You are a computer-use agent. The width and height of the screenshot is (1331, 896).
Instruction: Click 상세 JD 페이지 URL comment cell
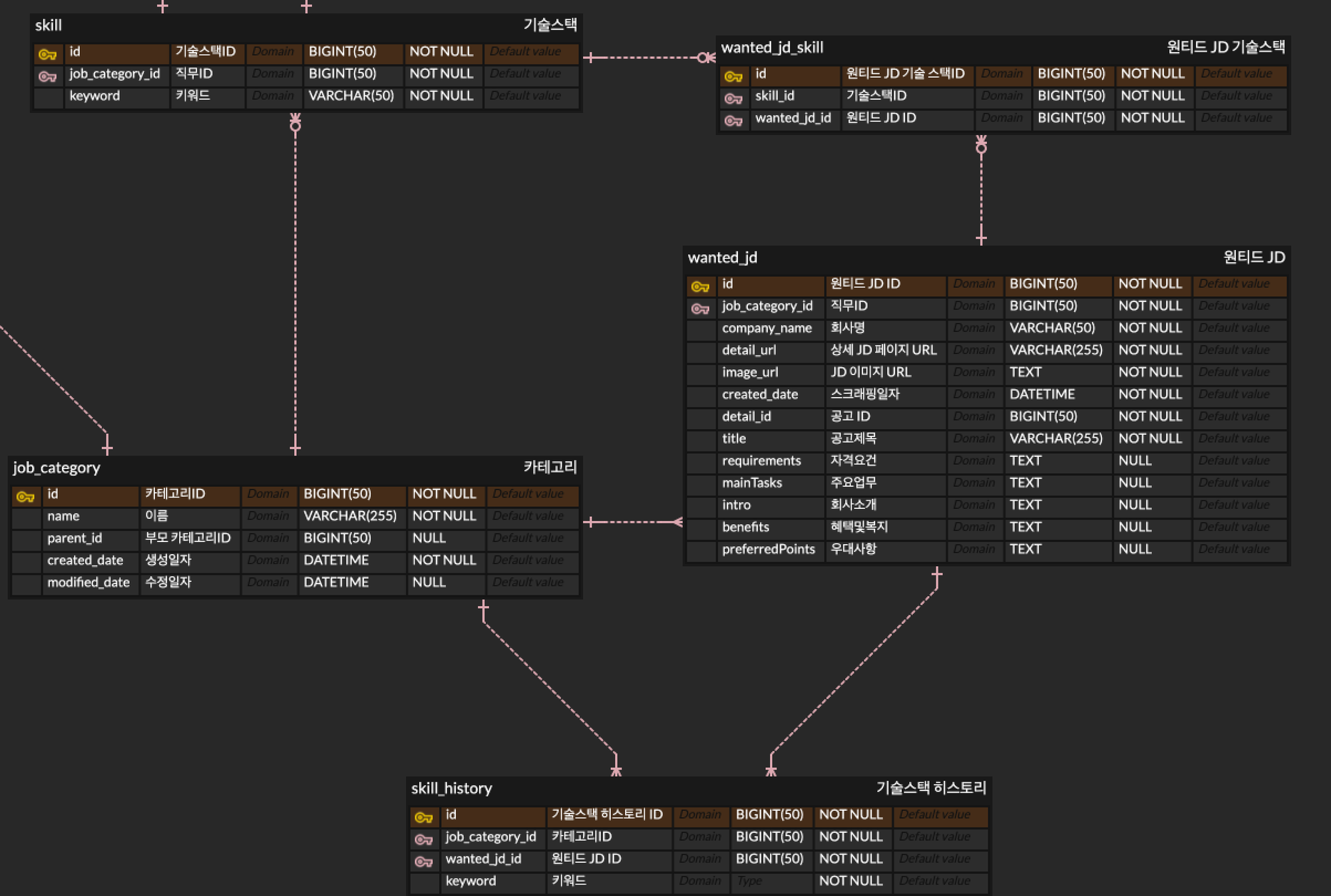click(885, 350)
